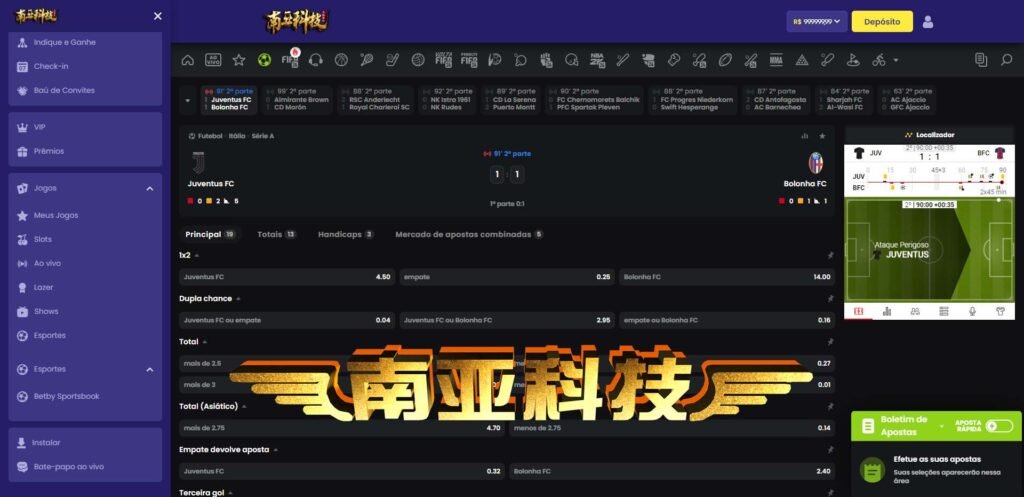1024x497 pixels.
Task: Click the home icon in sports bar
Action: (x=187, y=60)
